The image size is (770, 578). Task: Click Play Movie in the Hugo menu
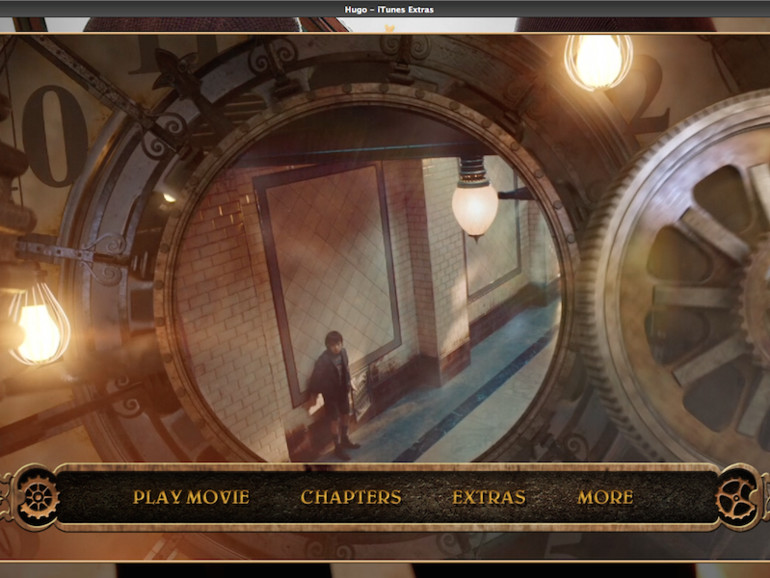[192, 497]
